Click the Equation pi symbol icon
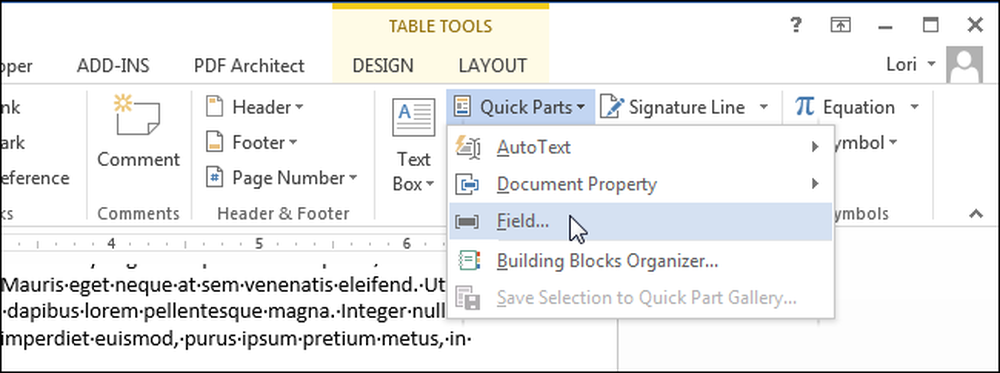Viewport: 1000px width, 373px height. coord(805,106)
